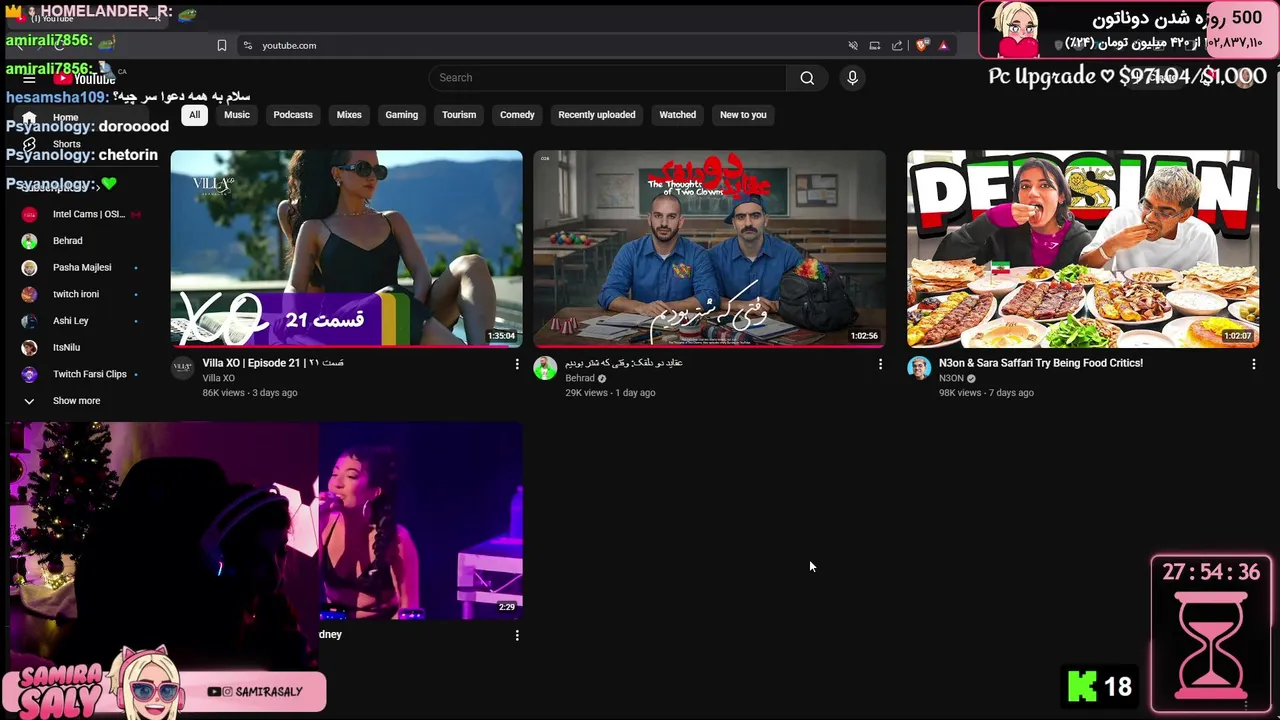Click the "29K views · 1 day ago" text

(610, 393)
